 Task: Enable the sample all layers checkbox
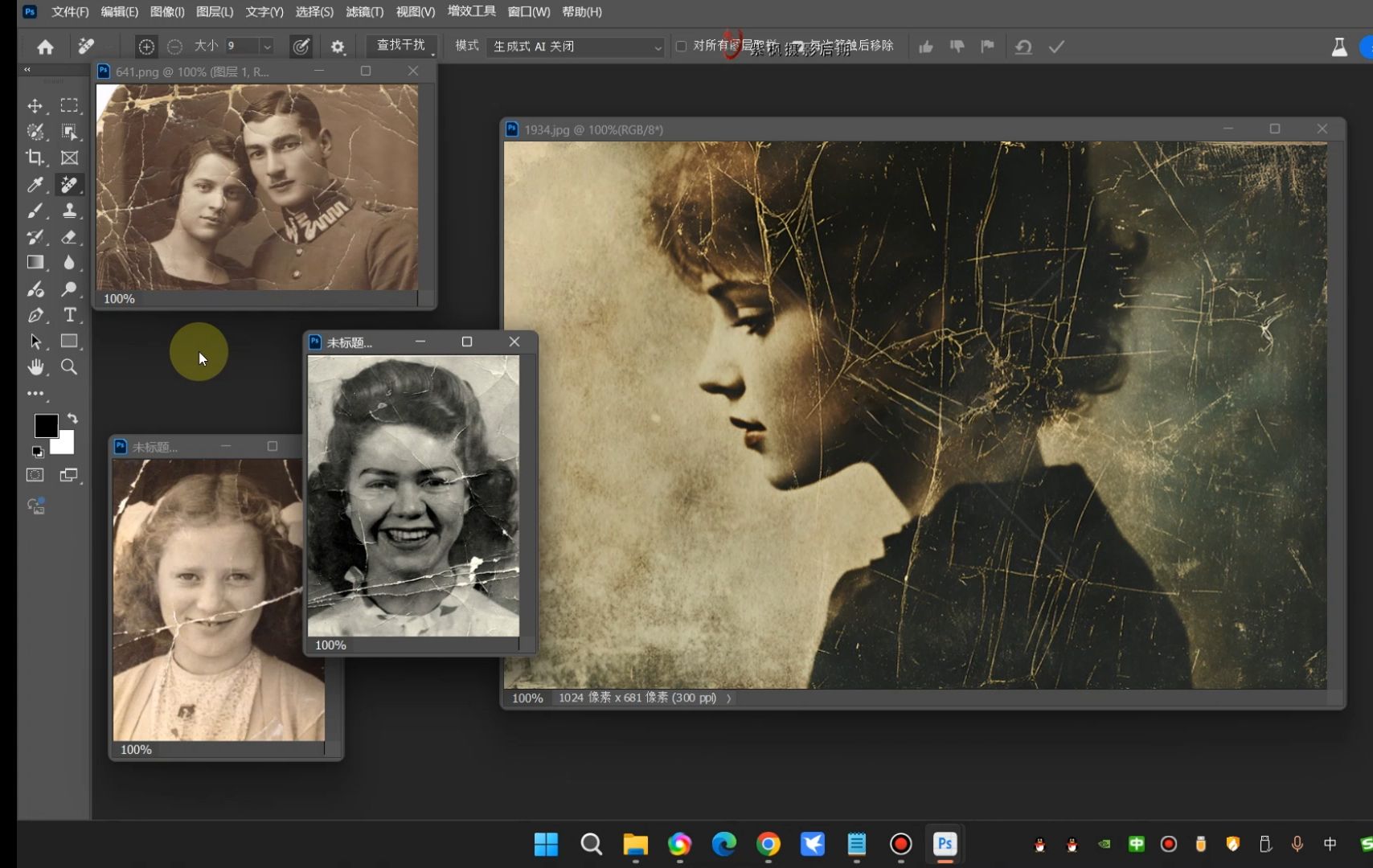pos(681,47)
